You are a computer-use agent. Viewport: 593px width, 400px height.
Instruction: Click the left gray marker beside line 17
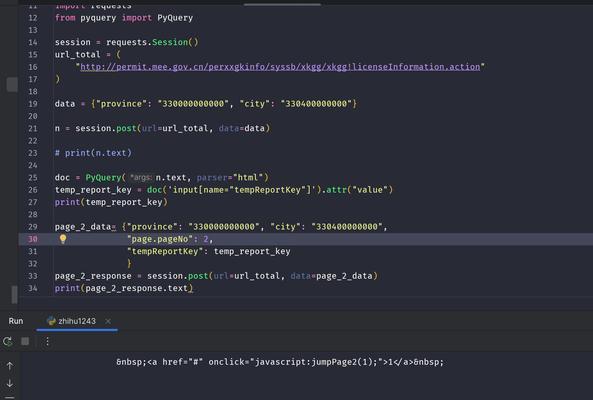coord(12,84)
